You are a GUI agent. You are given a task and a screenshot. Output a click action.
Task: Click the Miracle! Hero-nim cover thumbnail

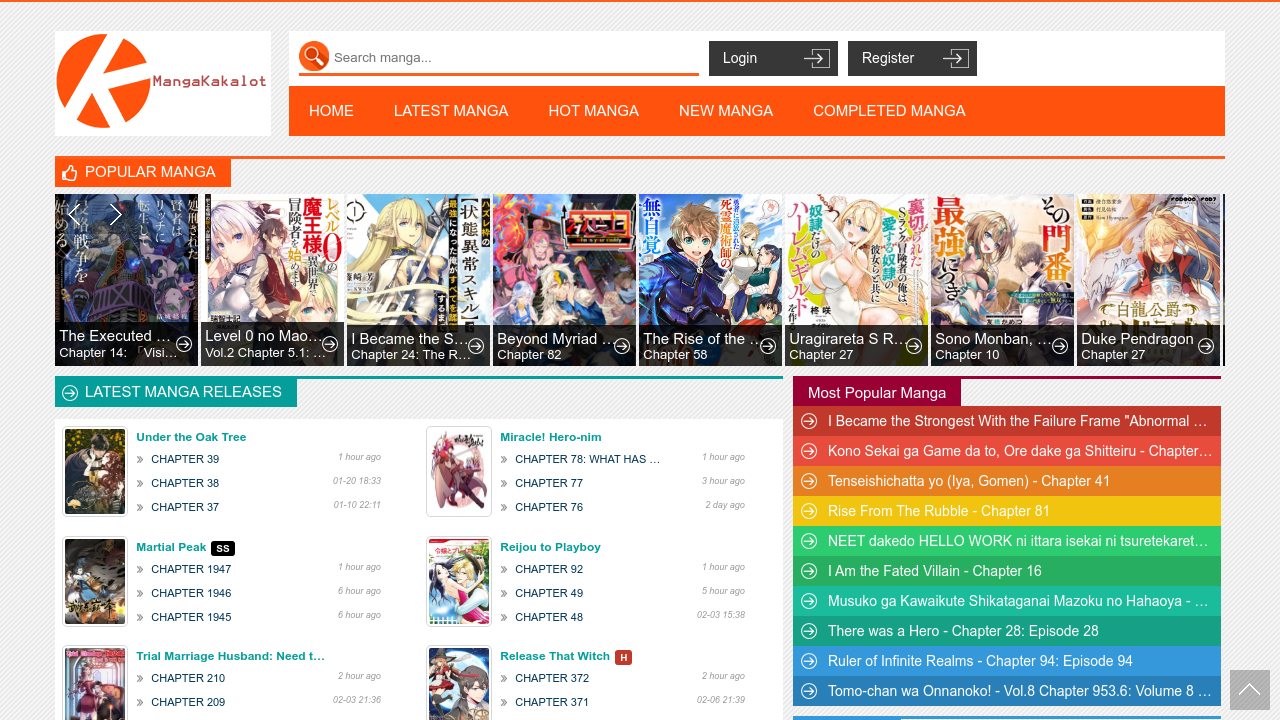(x=459, y=471)
